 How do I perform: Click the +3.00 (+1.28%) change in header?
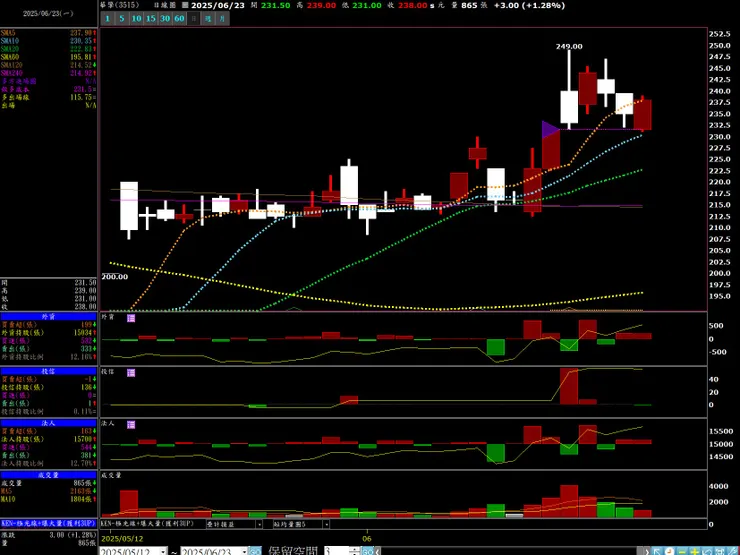point(529,6)
